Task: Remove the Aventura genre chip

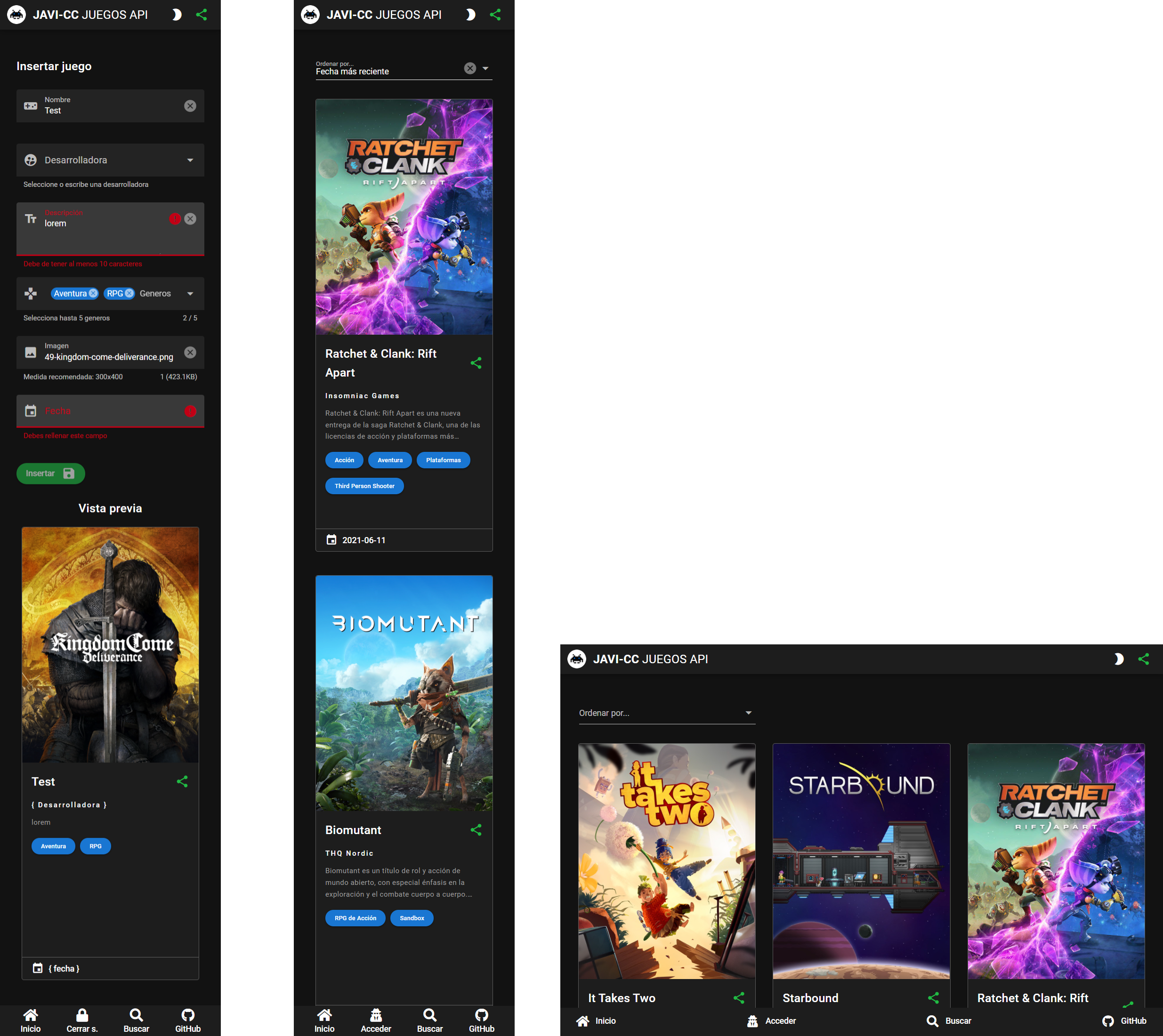Action: (93, 293)
